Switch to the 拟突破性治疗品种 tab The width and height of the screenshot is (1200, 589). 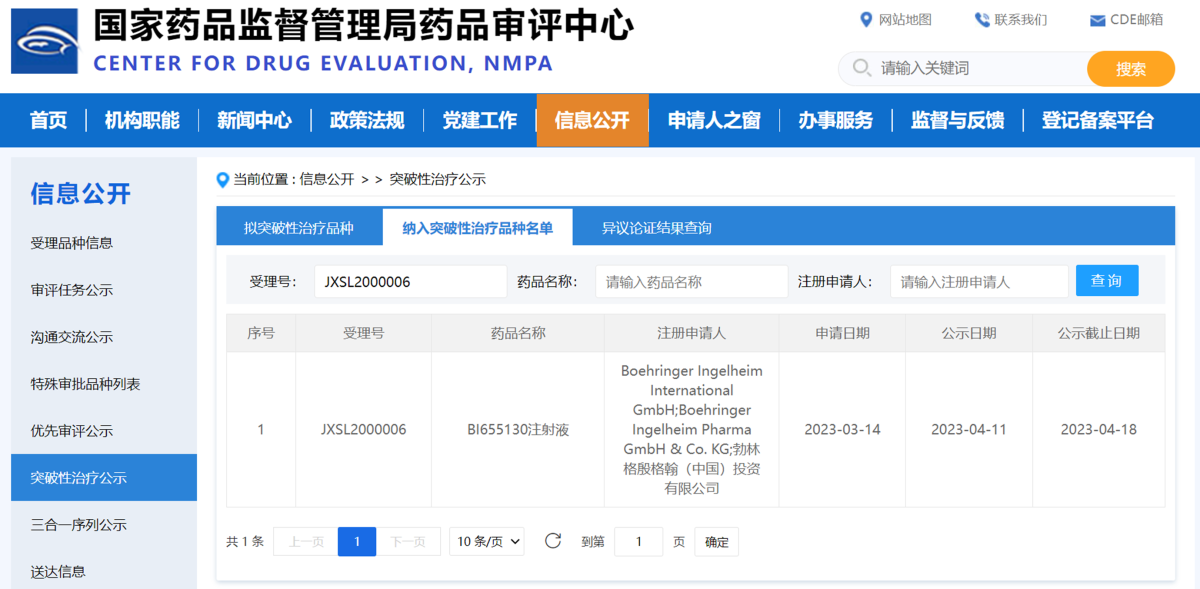point(299,228)
